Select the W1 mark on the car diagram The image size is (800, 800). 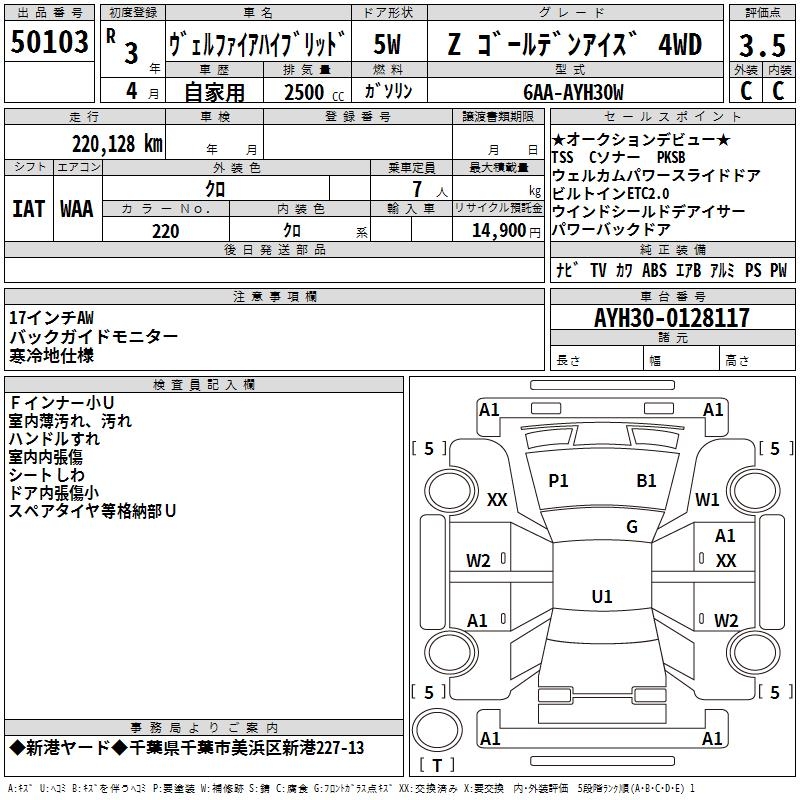(x=708, y=499)
